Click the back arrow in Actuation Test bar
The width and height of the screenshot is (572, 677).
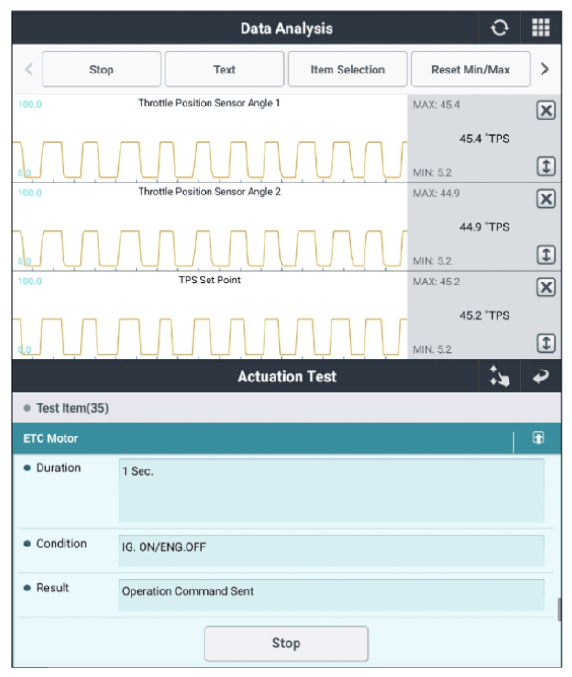(x=540, y=376)
